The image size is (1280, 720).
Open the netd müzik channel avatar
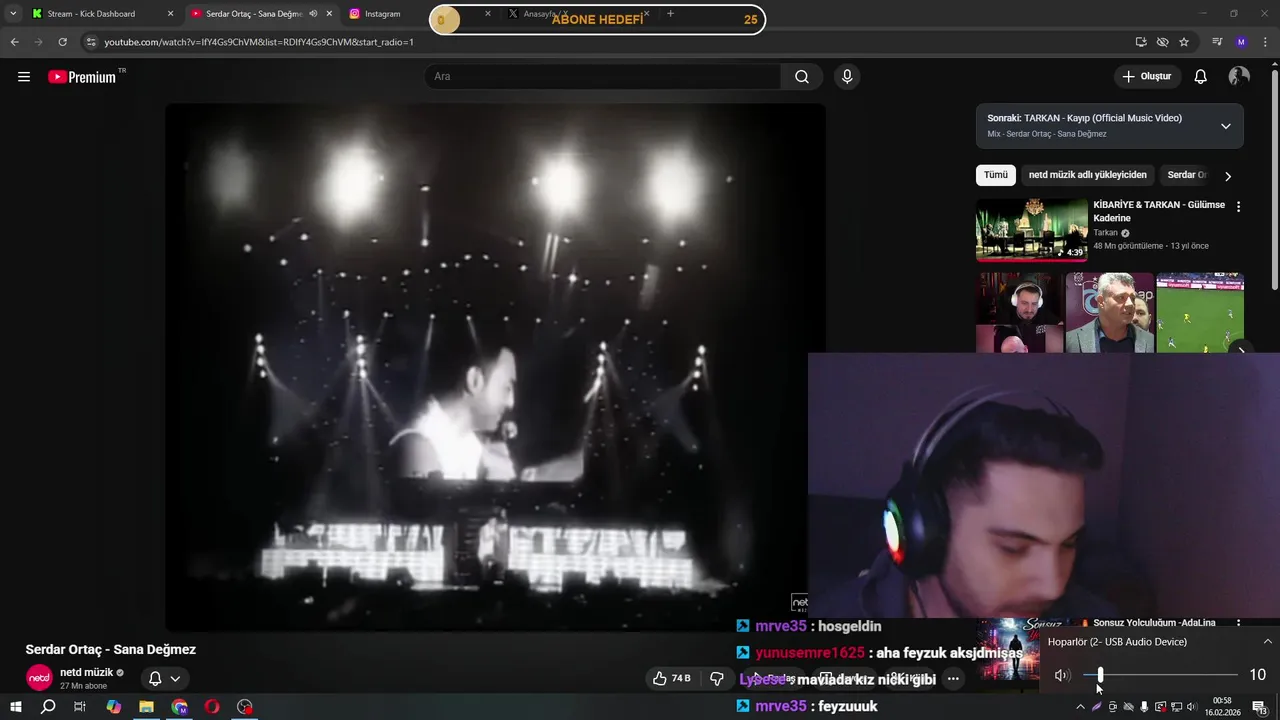tap(39, 678)
